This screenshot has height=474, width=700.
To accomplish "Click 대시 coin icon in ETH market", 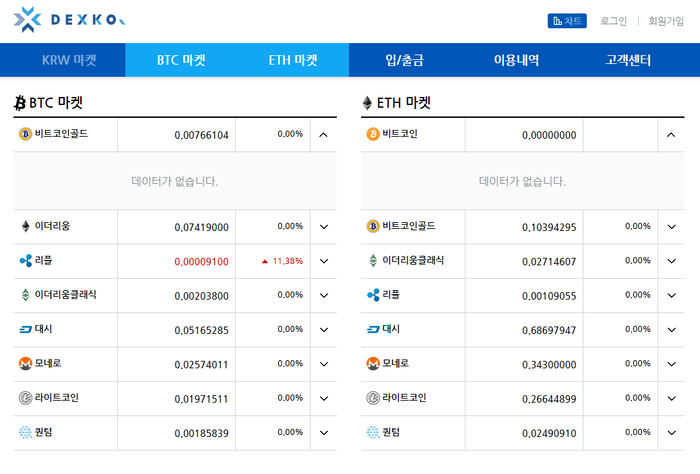I will point(373,329).
